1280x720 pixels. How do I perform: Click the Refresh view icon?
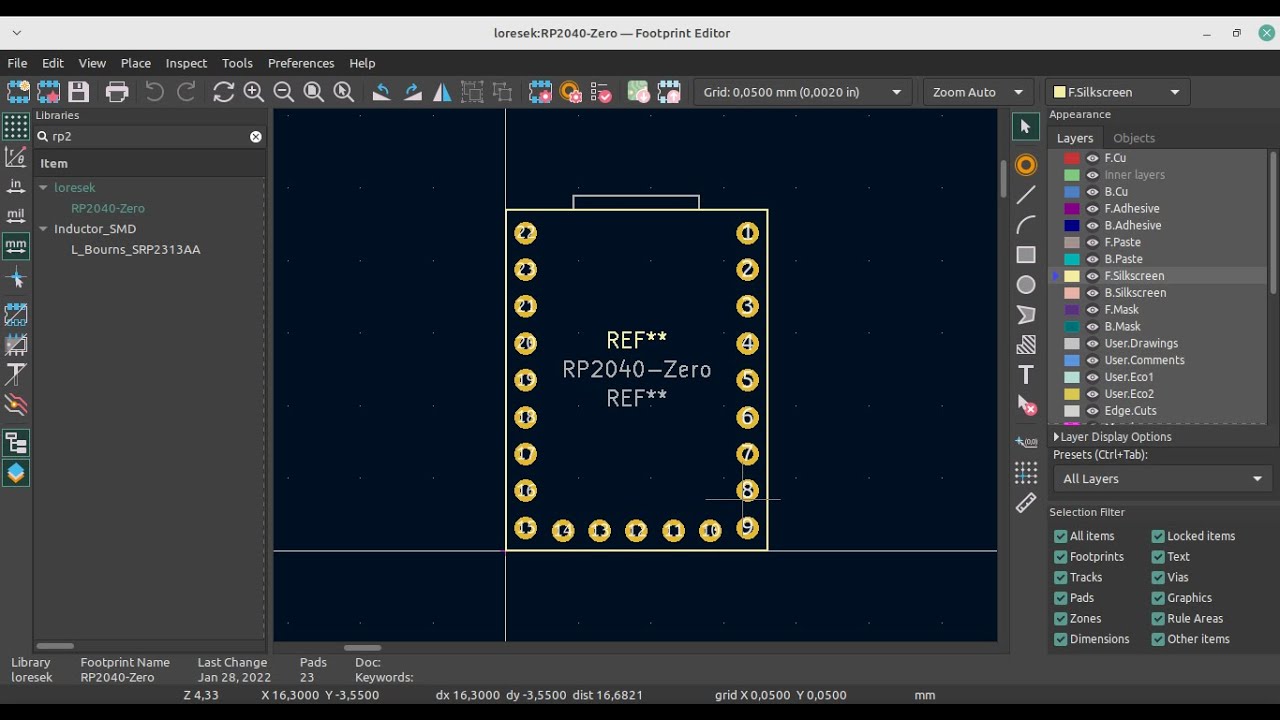point(224,92)
